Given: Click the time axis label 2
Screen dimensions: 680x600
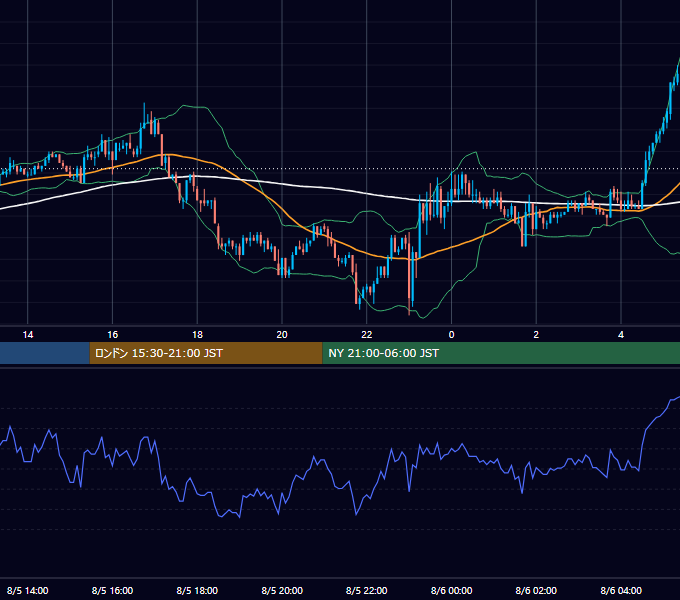Looking at the screenshot, I should pos(536,335).
